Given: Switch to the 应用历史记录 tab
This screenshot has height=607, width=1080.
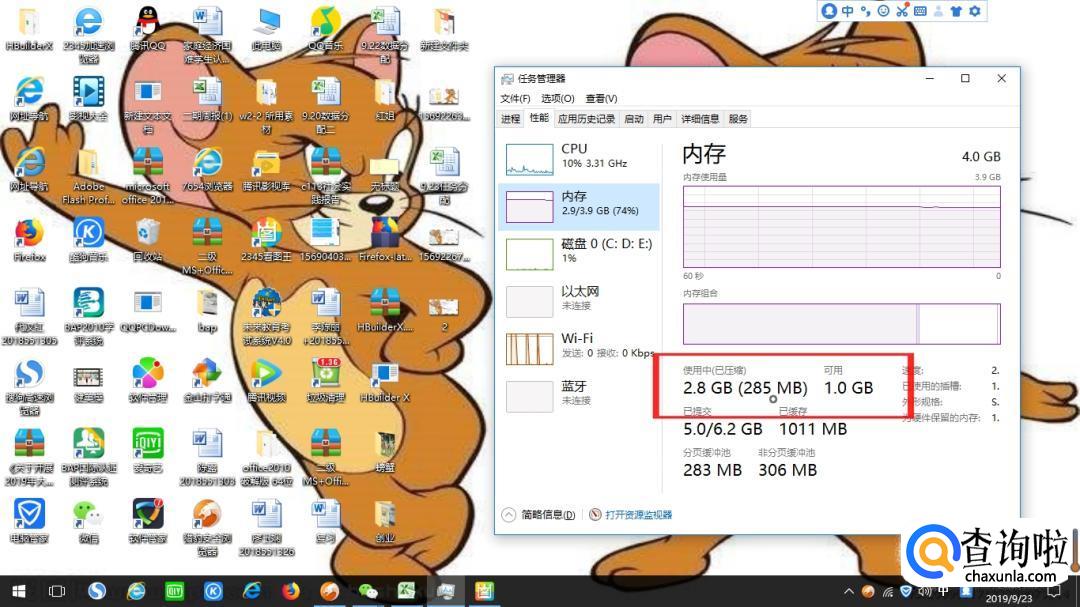Looking at the screenshot, I should point(586,119).
